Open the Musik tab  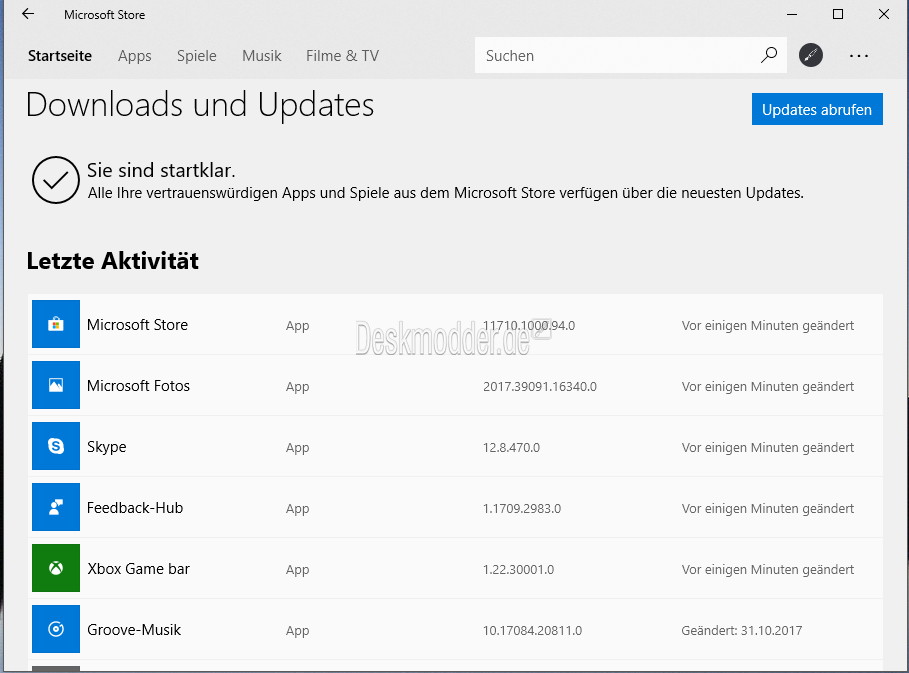click(x=261, y=56)
